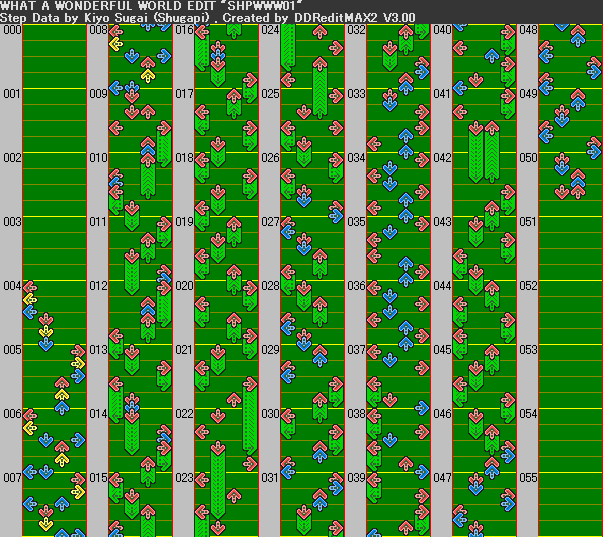Click measure label 027
Image resolution: width=603 pixels, height=537 pixels.
pos(270,222)
